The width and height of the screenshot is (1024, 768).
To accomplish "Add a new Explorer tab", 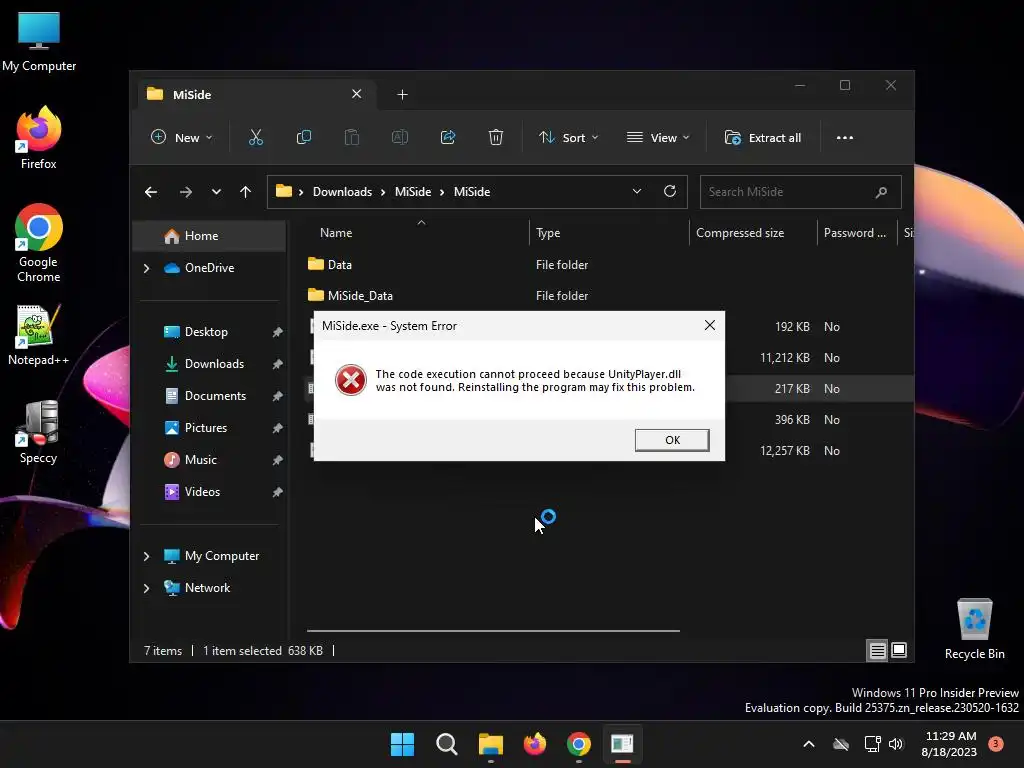I will [402, 95].
